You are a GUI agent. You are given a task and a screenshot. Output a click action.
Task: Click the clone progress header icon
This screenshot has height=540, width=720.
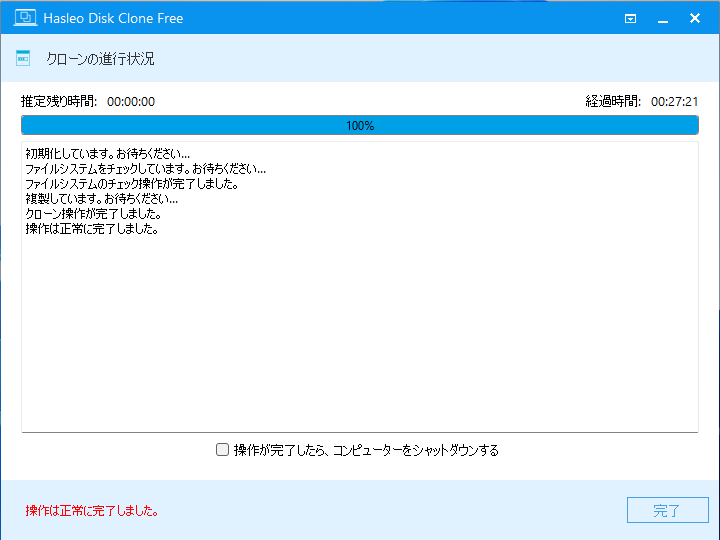23,58
